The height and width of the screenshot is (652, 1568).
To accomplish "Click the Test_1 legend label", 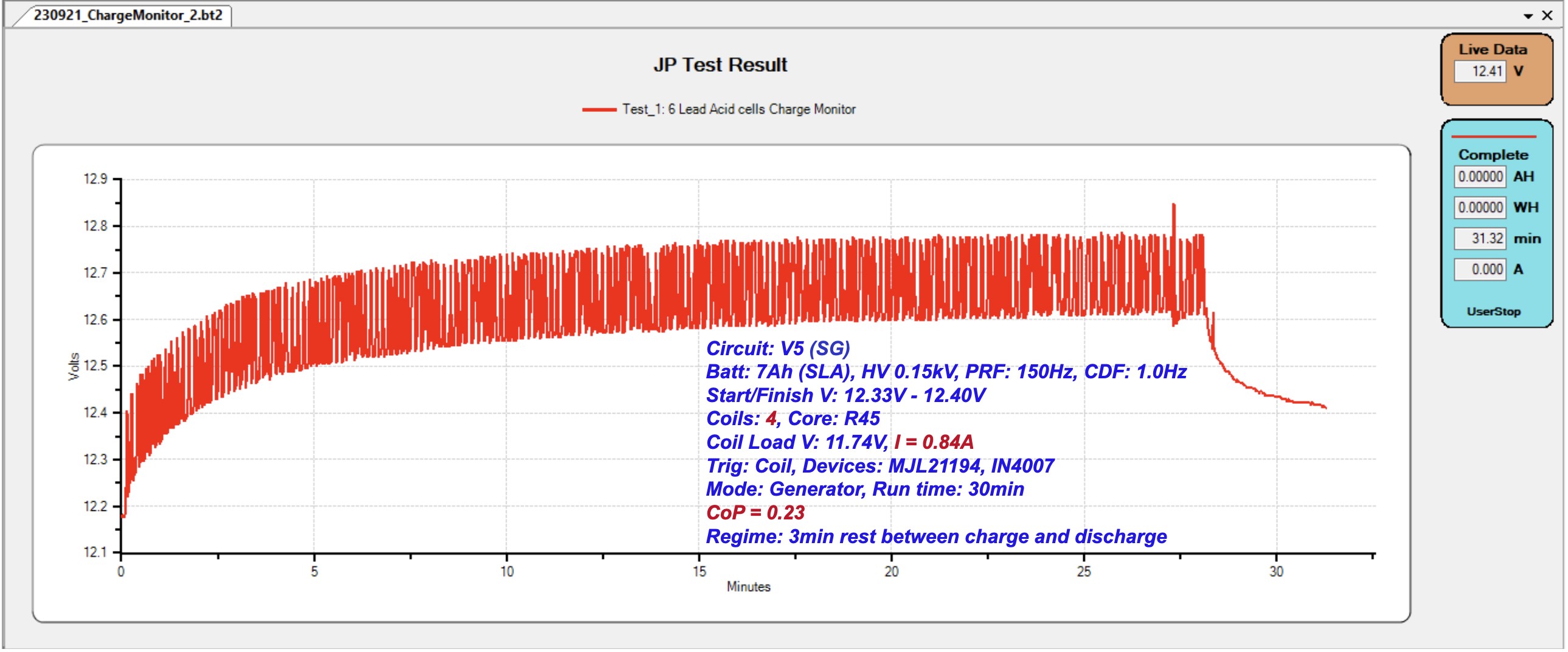I will 739,109.
